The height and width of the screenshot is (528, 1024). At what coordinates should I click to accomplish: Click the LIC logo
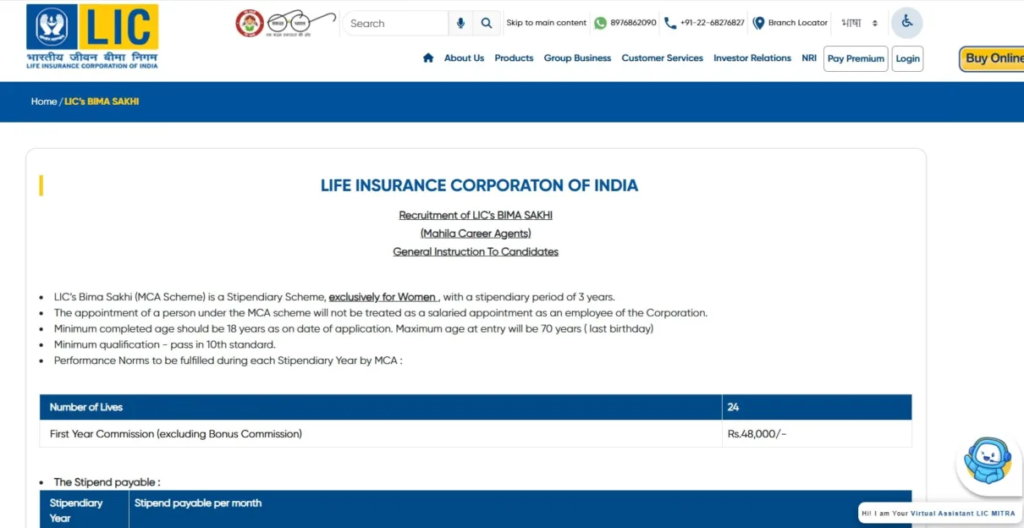tap(92, 36)
